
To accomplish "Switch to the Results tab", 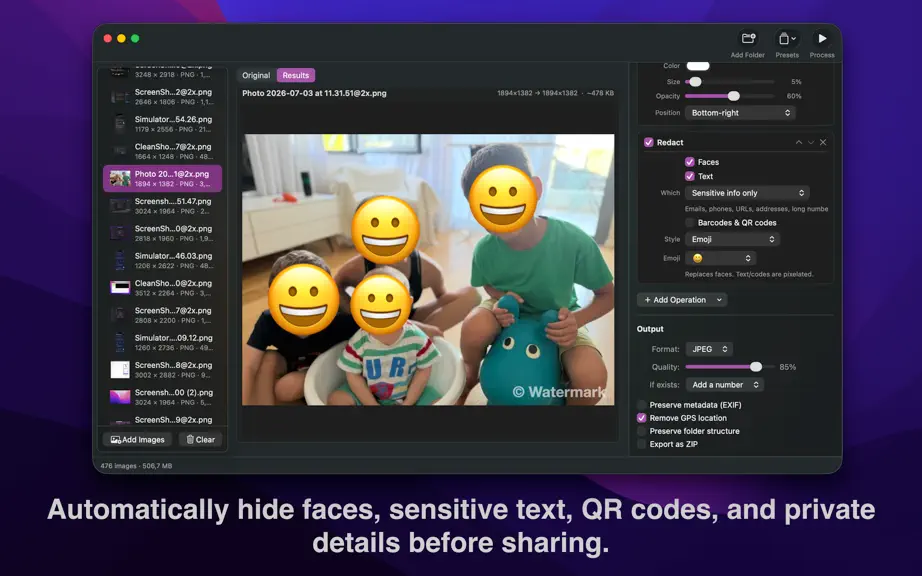I will click(296, 75).
